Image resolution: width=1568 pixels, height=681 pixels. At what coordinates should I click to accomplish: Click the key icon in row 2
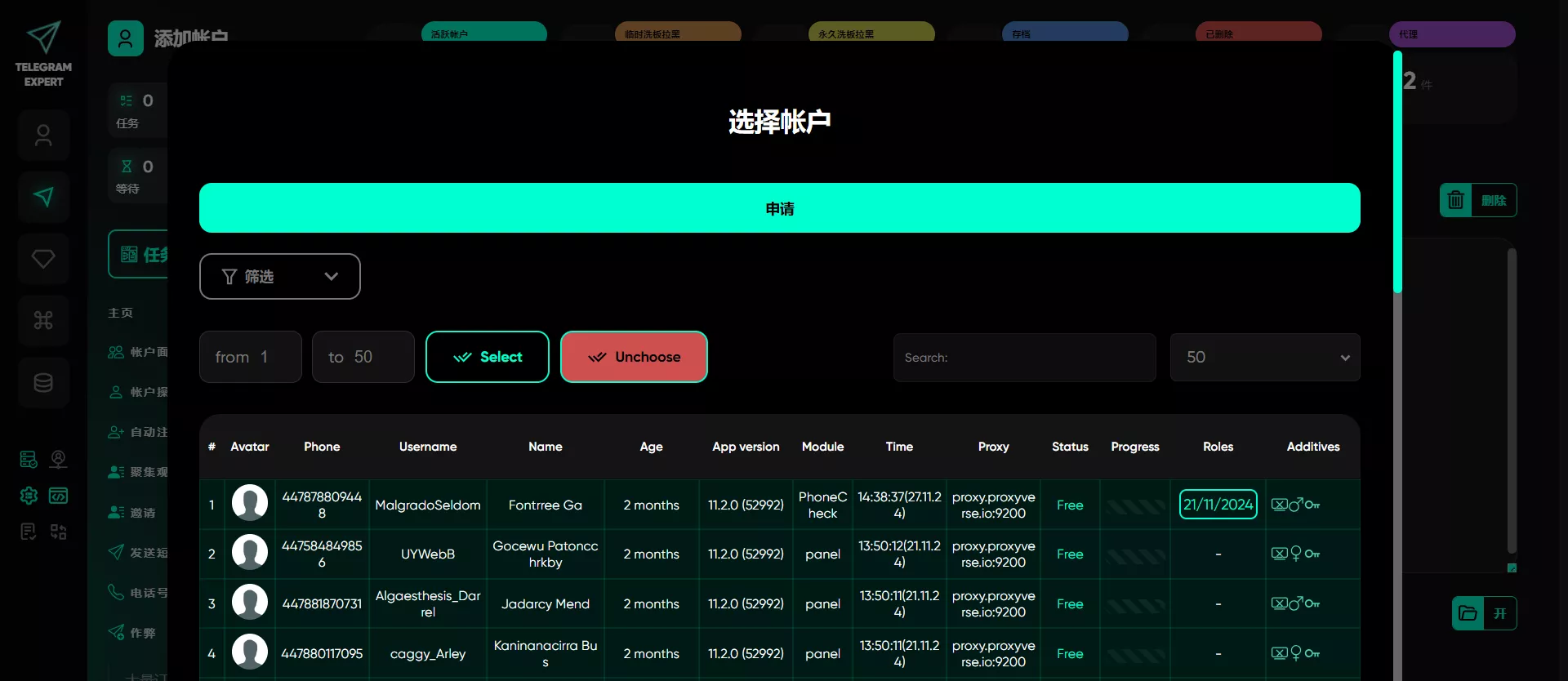point(1312,554)
